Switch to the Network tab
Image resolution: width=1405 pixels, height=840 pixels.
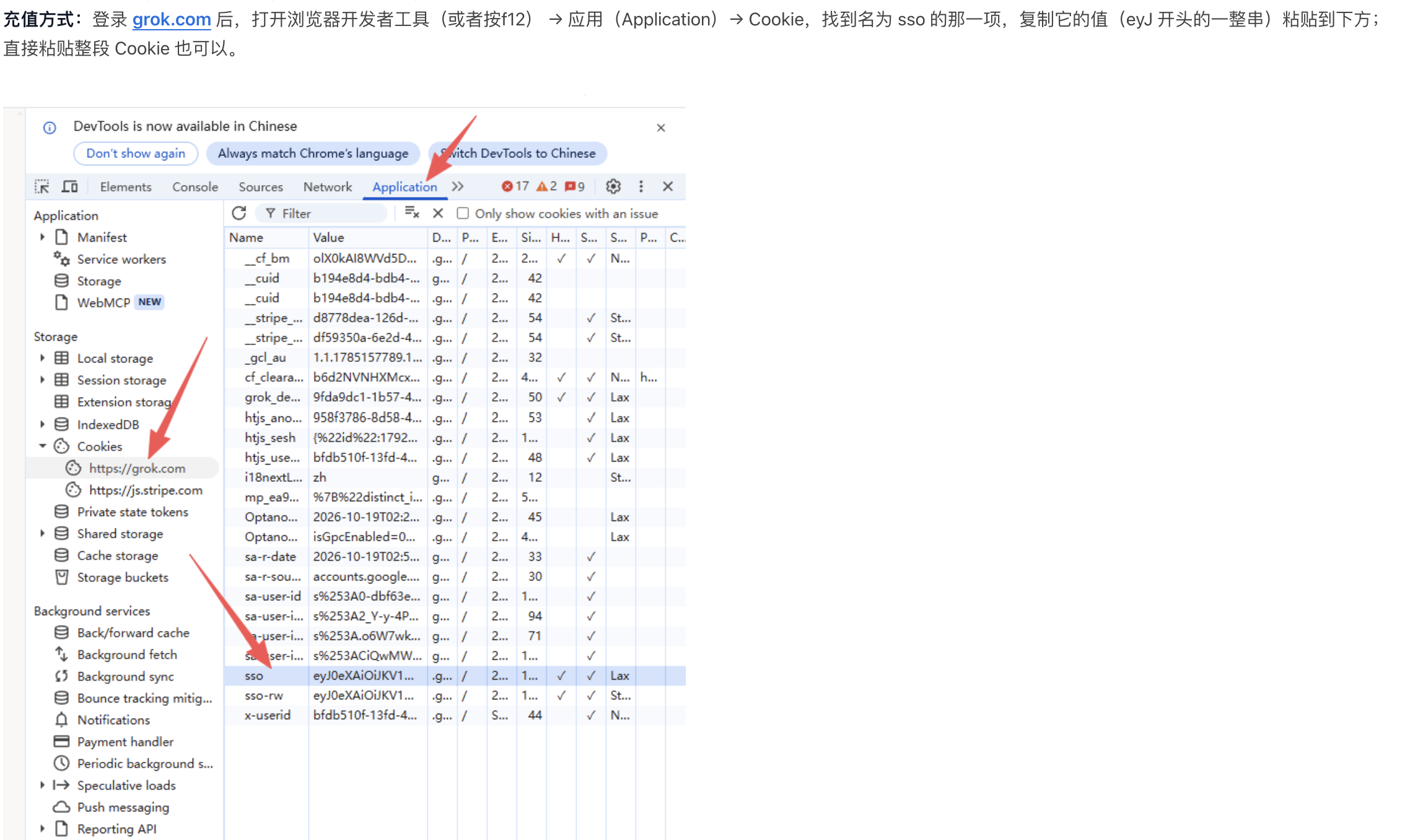(328, 186)
